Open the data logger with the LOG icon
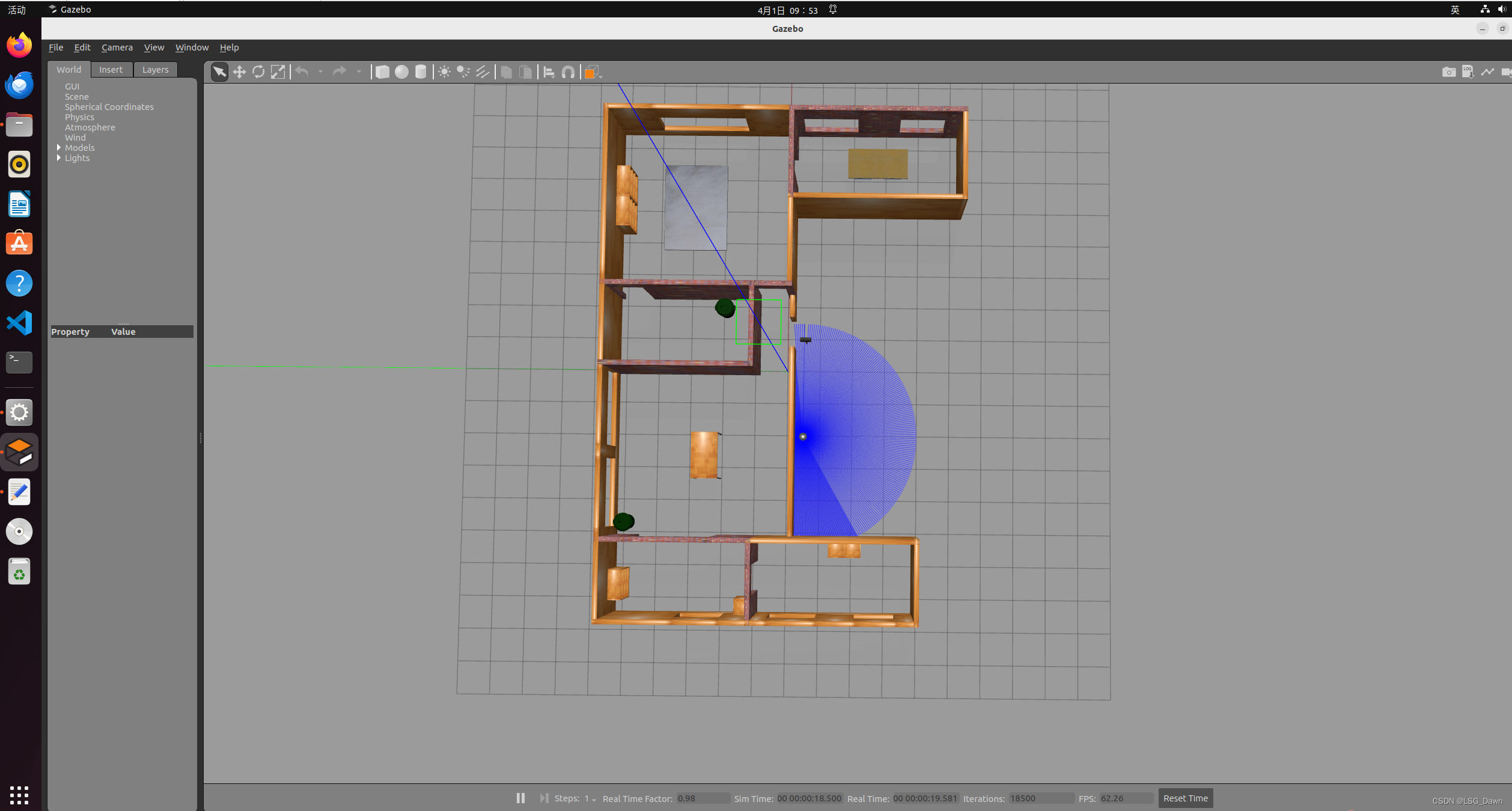Viewport: 1512px width, 811px height. (x=1468, y=72)
